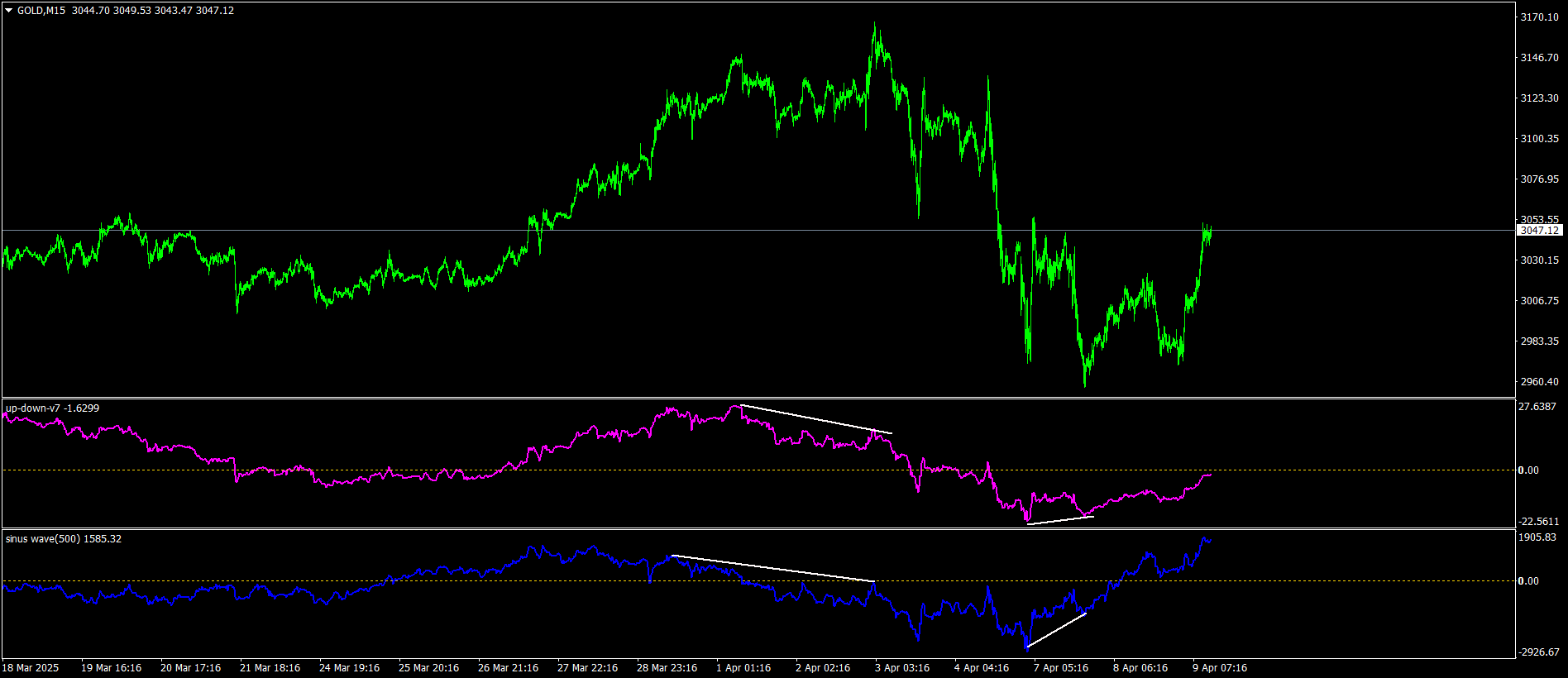Select the descending white trendline on the sinus wave panel
Image resolution: width=1568 pixels, height=678 pixels.
pos(773,568)
